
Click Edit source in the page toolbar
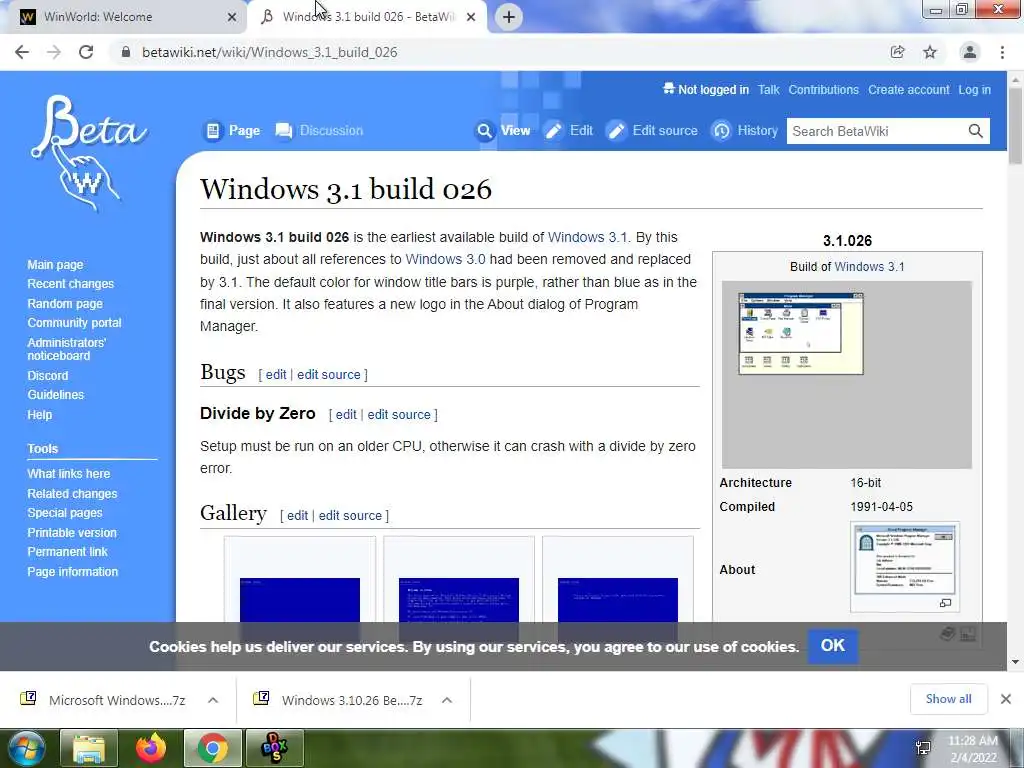[x=652, y=131]
